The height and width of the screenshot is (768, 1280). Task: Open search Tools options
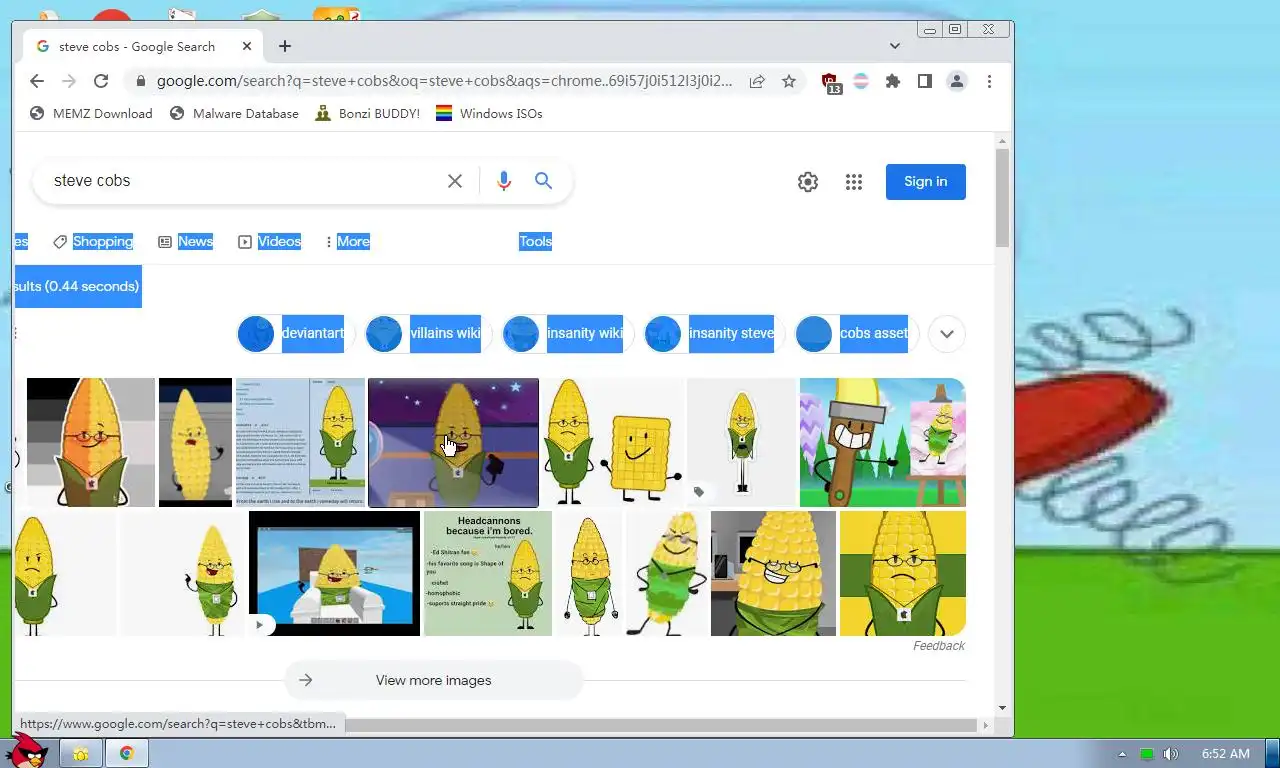[535, 241]
